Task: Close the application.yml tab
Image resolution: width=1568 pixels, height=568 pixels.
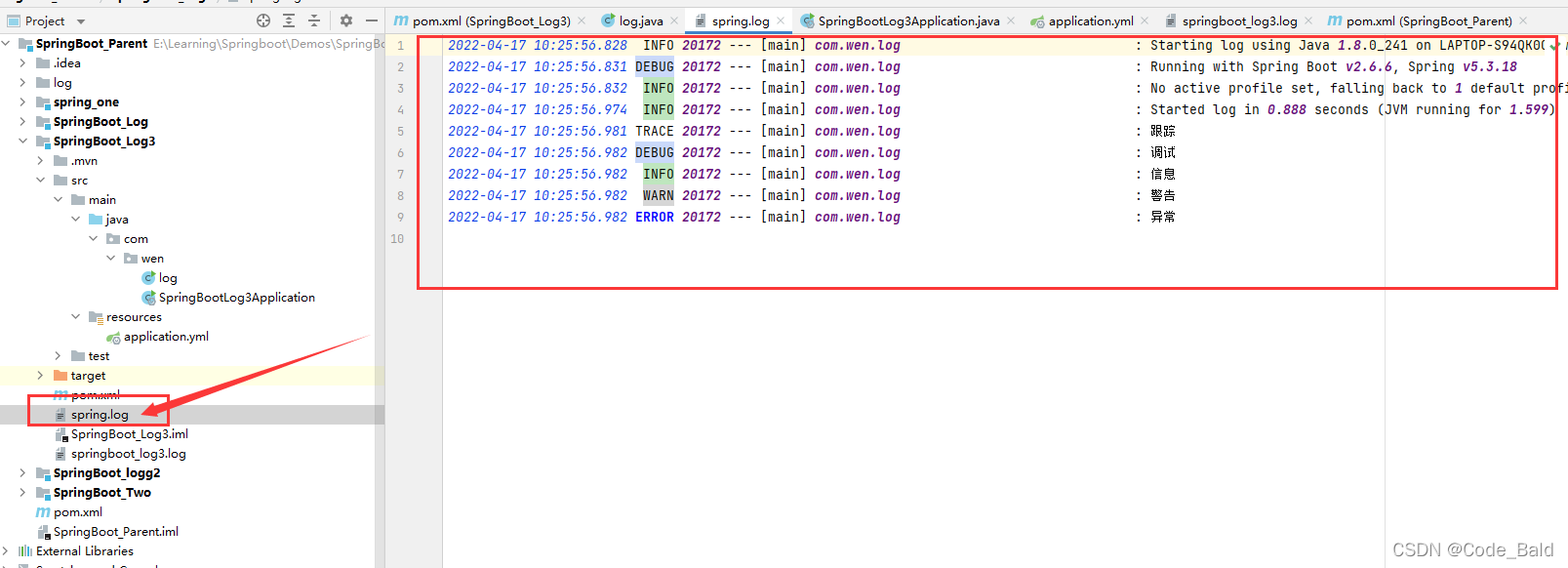Action: [1145, 20]
